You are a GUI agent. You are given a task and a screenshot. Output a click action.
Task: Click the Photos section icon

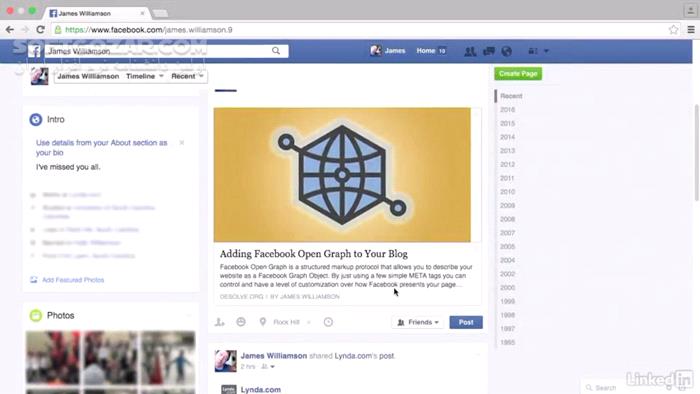(36, 315)
